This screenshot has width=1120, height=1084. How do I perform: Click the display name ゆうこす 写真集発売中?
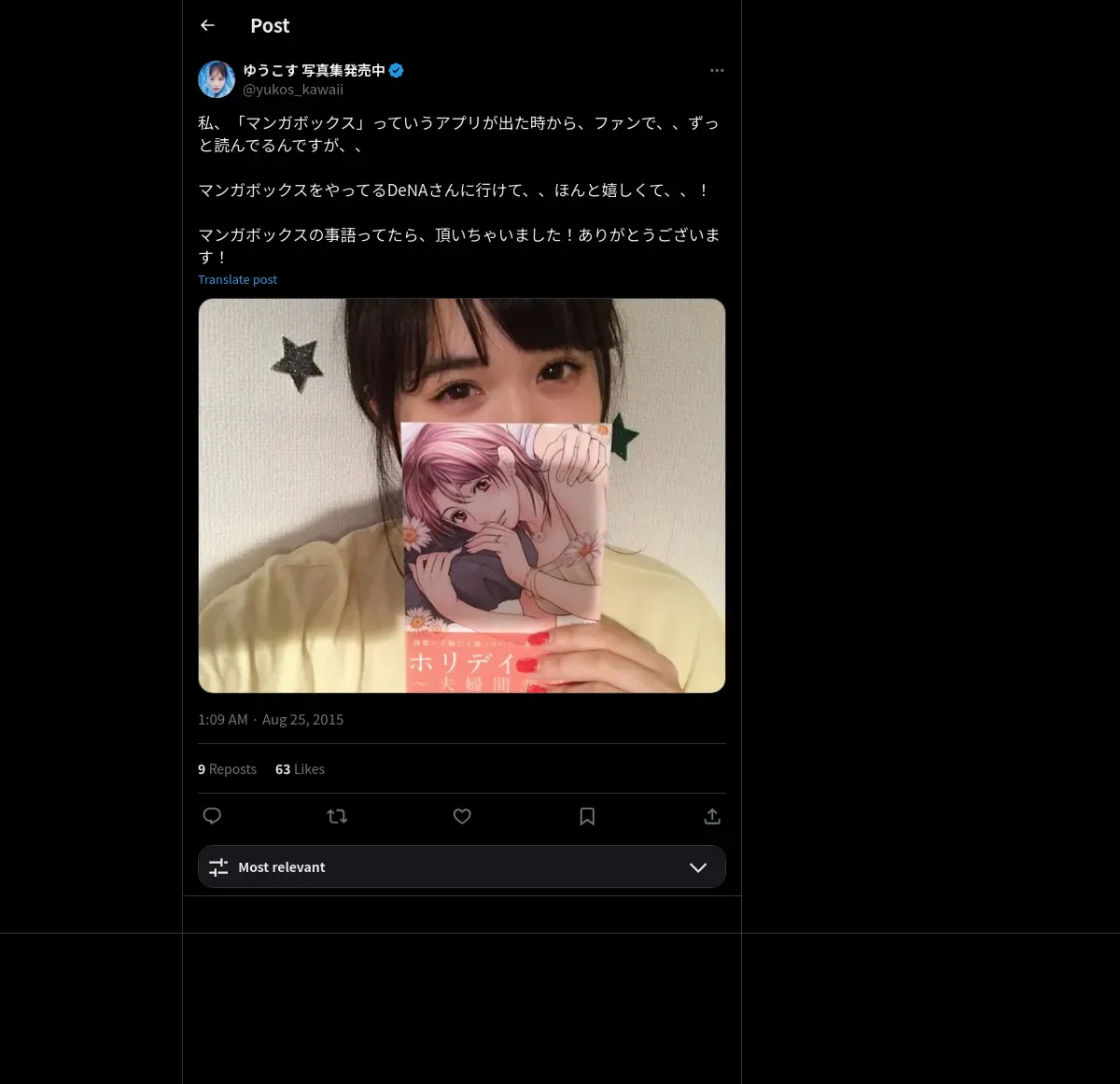pyautogui.click(x=314, y=70)
